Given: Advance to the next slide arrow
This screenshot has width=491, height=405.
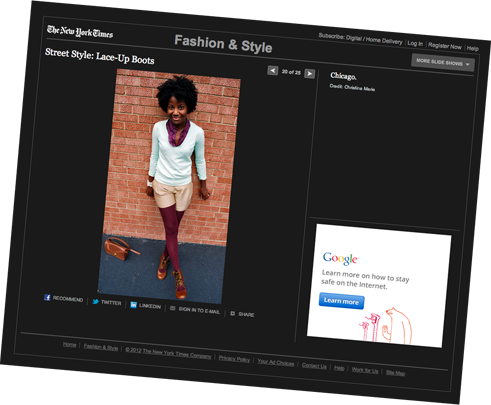Looking at the screenshot, I should click(x=310, y=74).
